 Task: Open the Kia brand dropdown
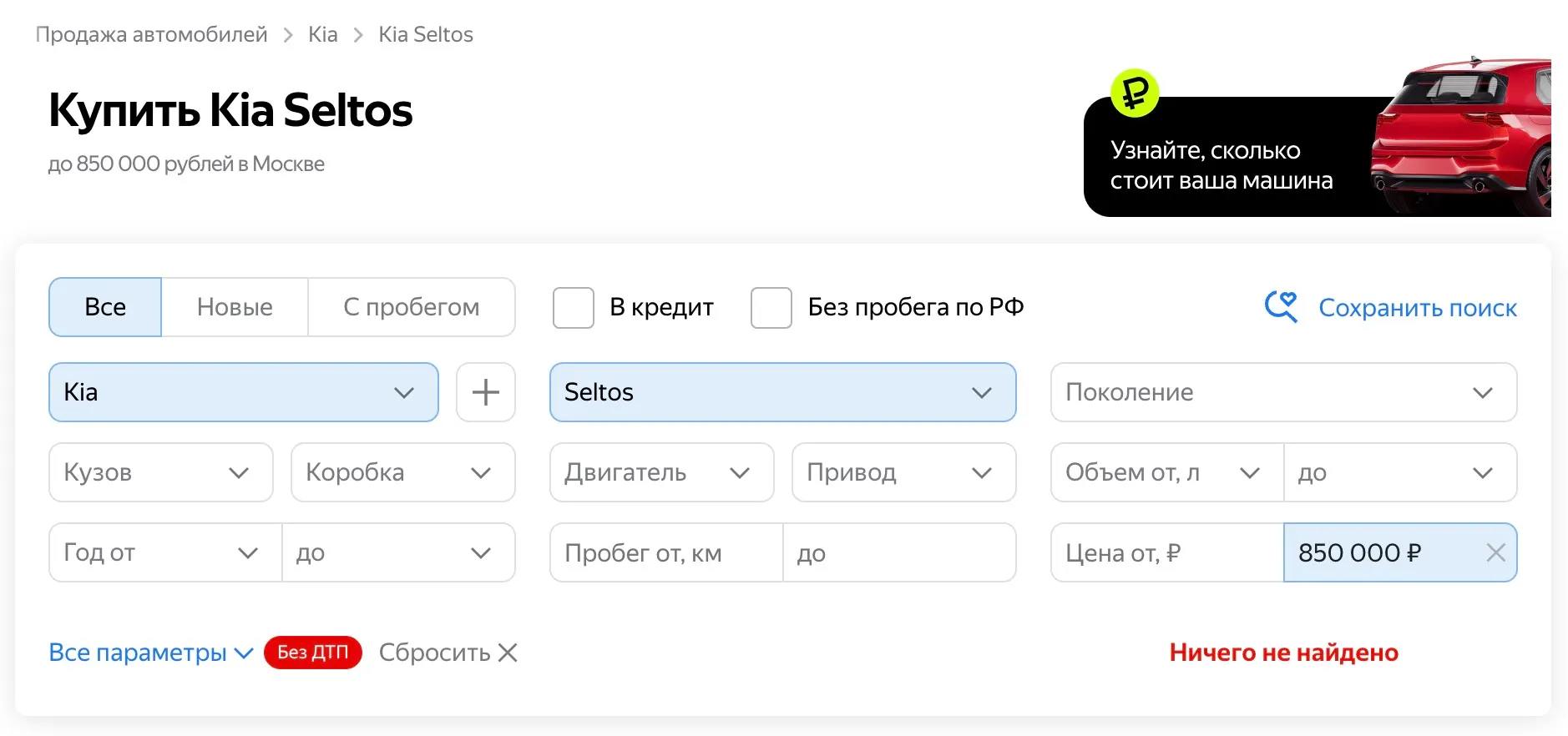pyautogui.click(x=244, y=392)
